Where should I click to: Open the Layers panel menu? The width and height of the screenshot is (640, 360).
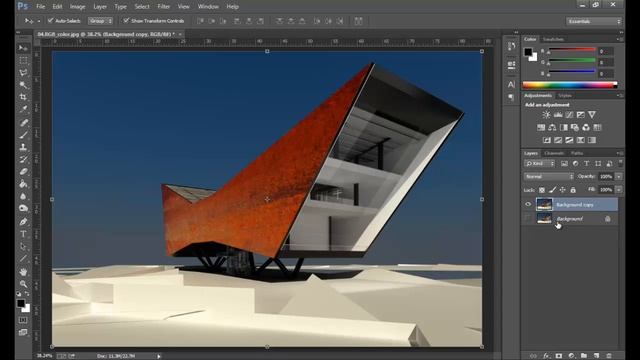click(x=620, y=153)
